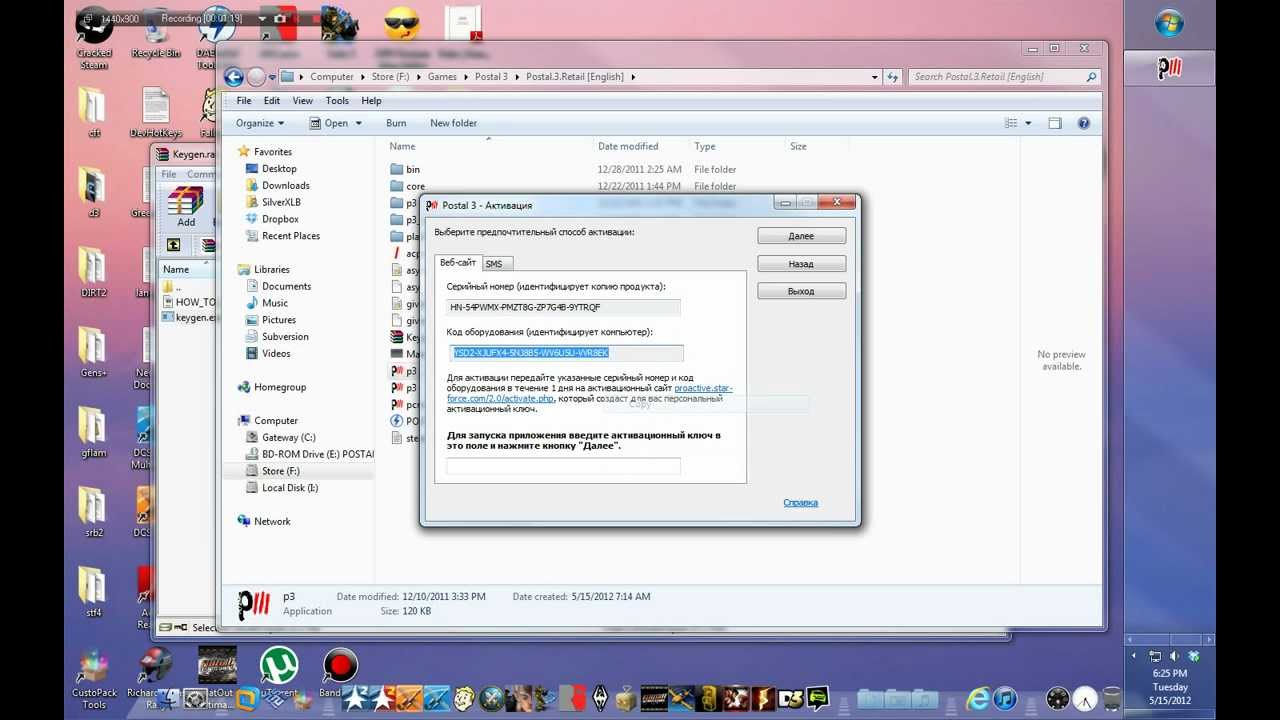Image resolution: width=1280 pixels, height=720 pixels.
Task: Click the WinRAR Add icon
Action: pos(186,206)
